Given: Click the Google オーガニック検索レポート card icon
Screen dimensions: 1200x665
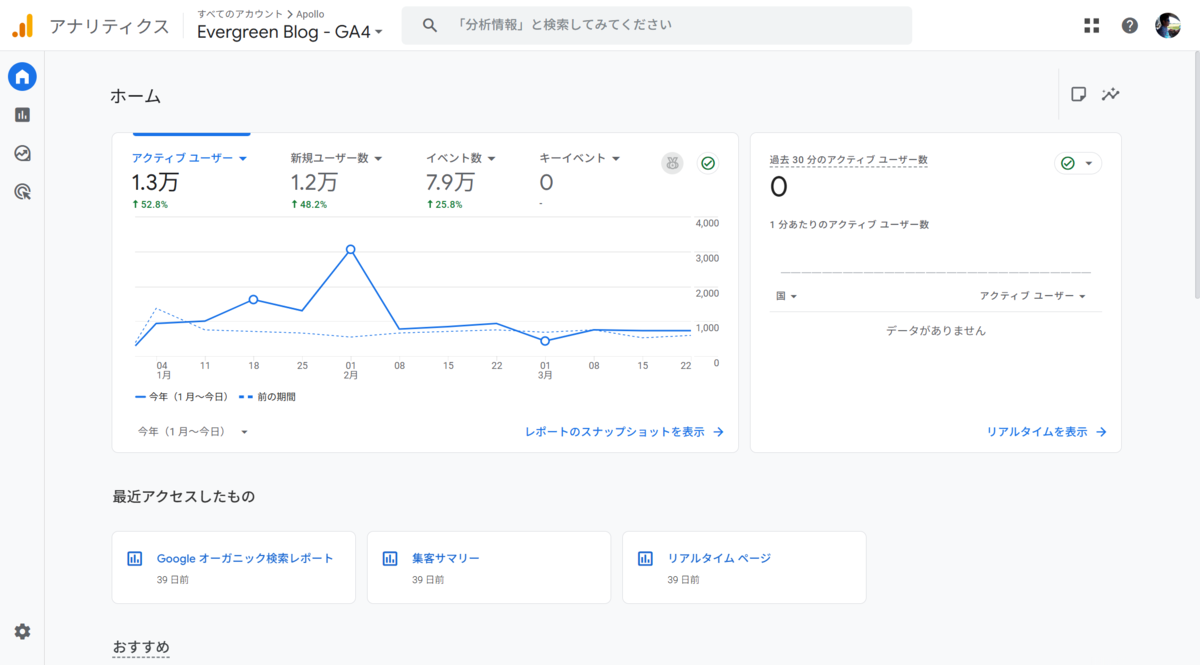Looking at the screenshot, I should [135, 559].
